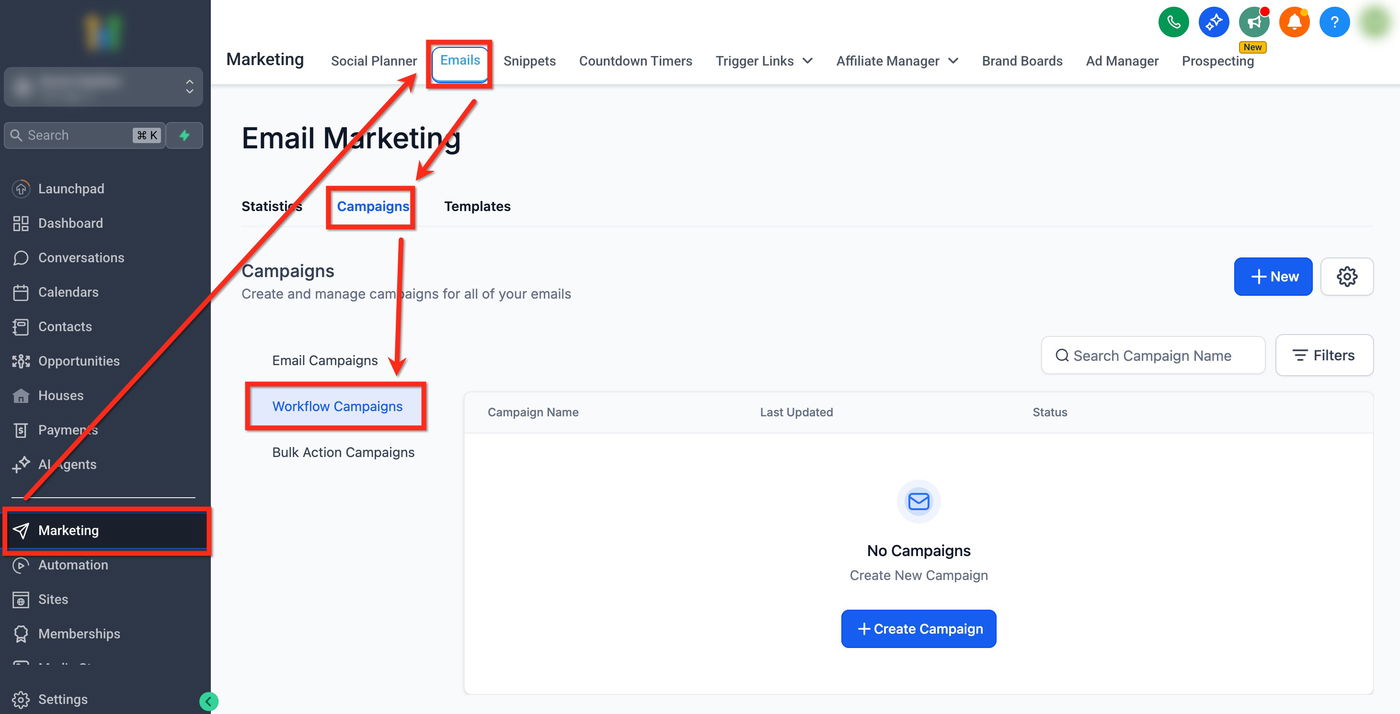
Task: Go to Conversations in the sidebar
Action: click(81, 257)
